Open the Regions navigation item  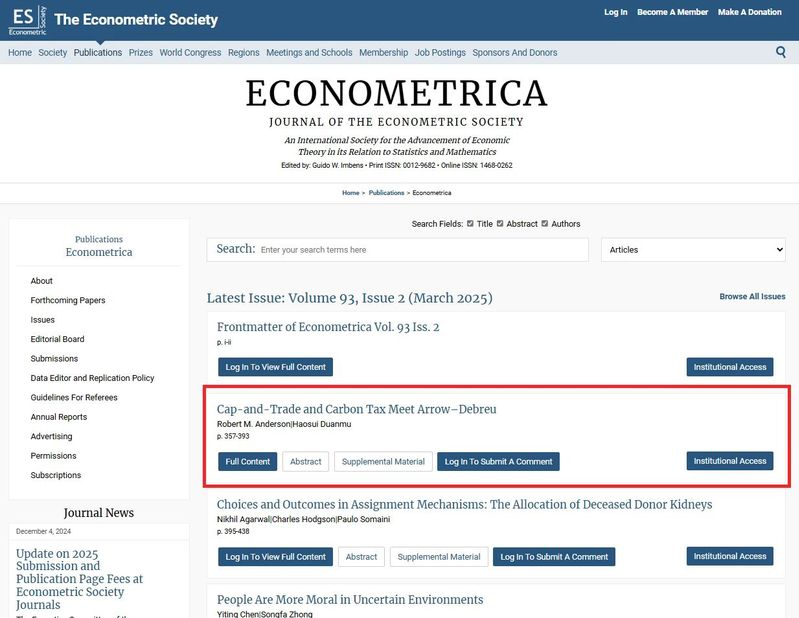244,52
